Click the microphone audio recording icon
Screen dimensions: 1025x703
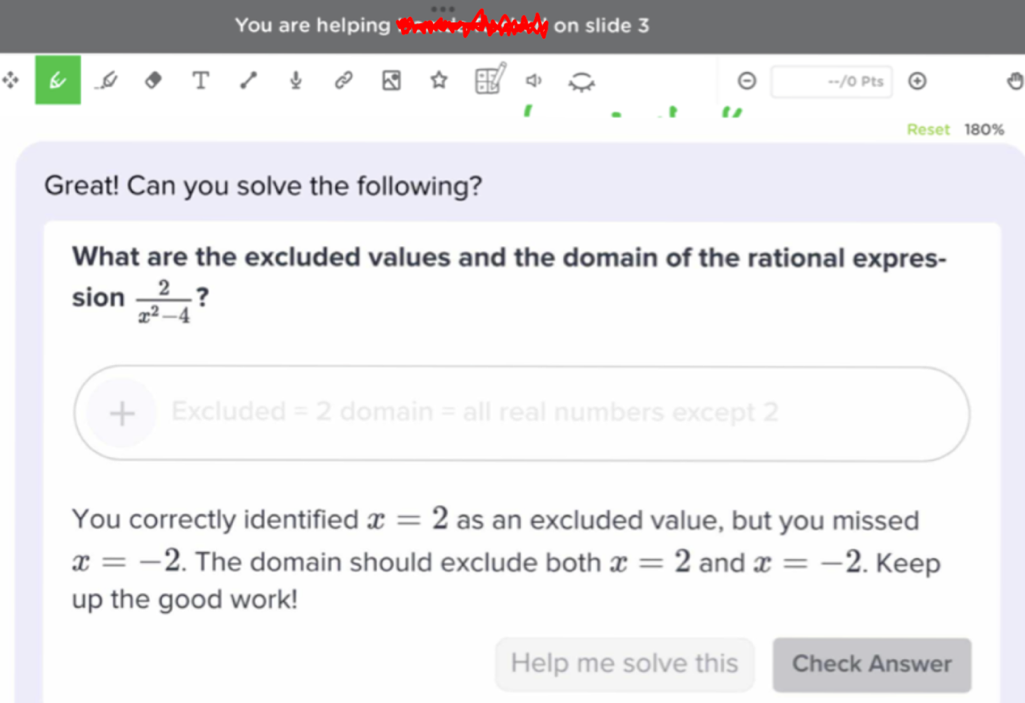point(296,80)
